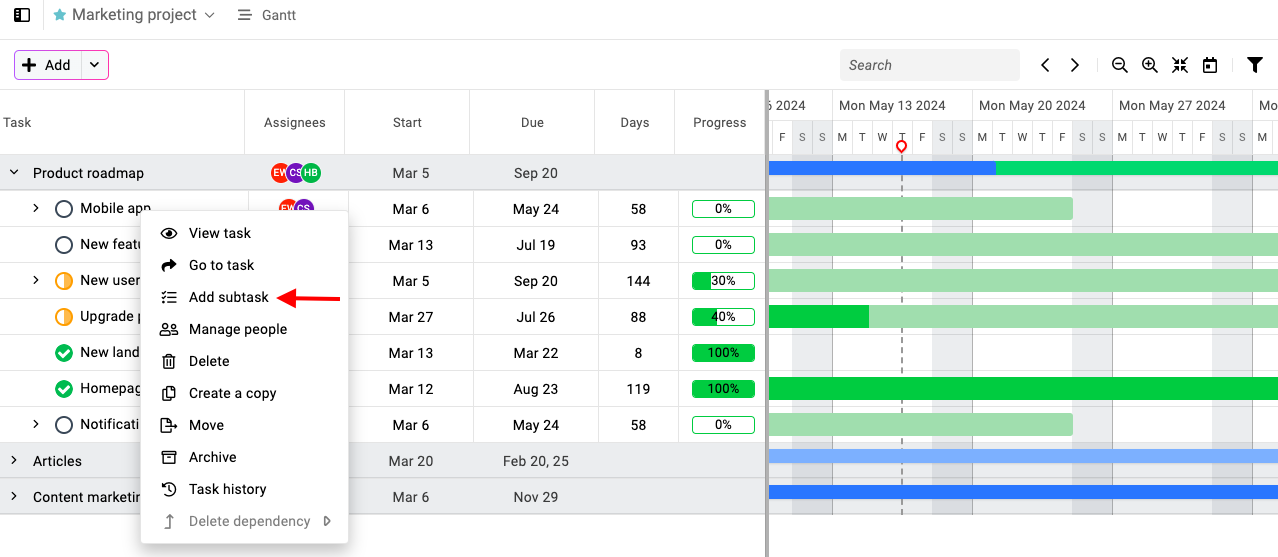Toggle the sidebar panel icon
Viewport: 1278px width, 557px height.
22,15
